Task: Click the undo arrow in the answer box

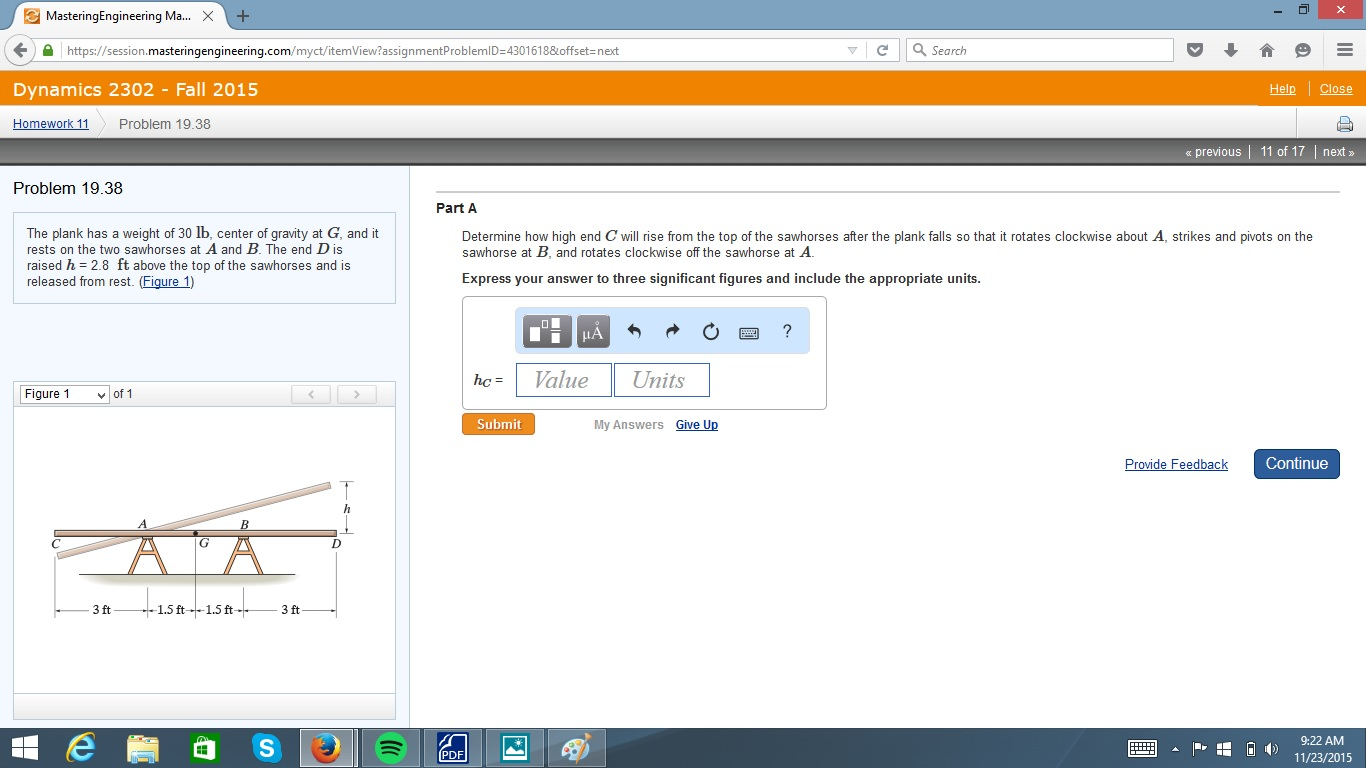Action: [x=634, y=331]
